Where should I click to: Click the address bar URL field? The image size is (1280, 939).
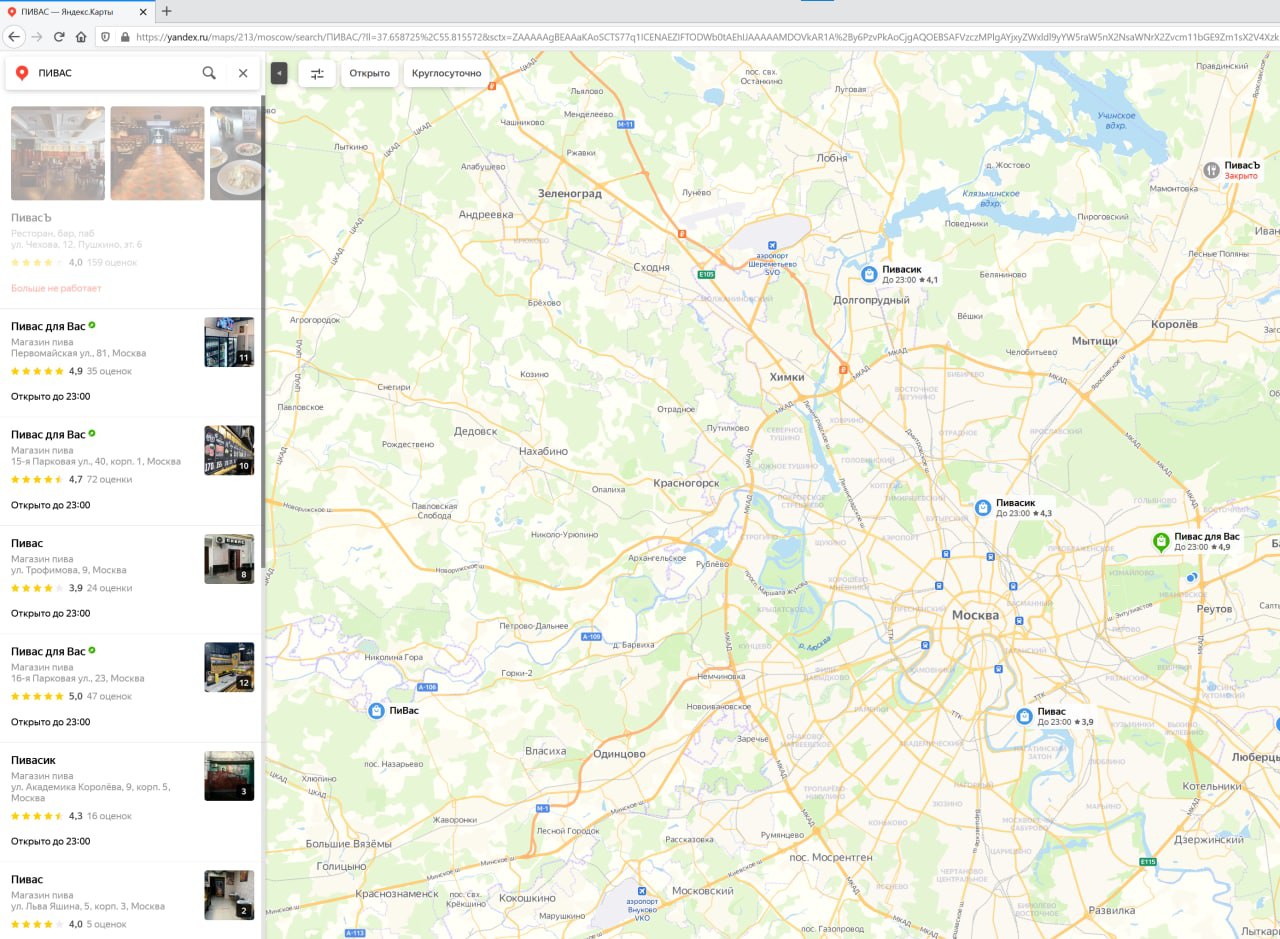click(x=705, y=36)
